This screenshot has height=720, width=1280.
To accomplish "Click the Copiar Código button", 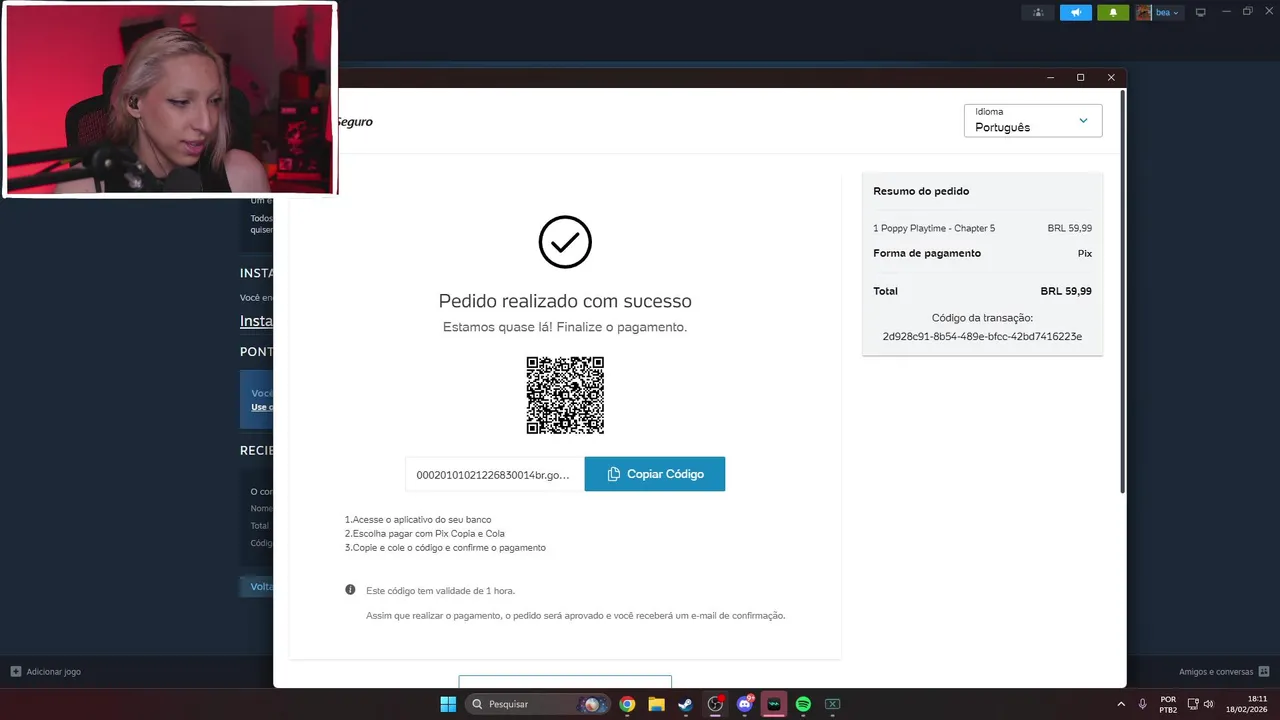I will tap(654, 474).
